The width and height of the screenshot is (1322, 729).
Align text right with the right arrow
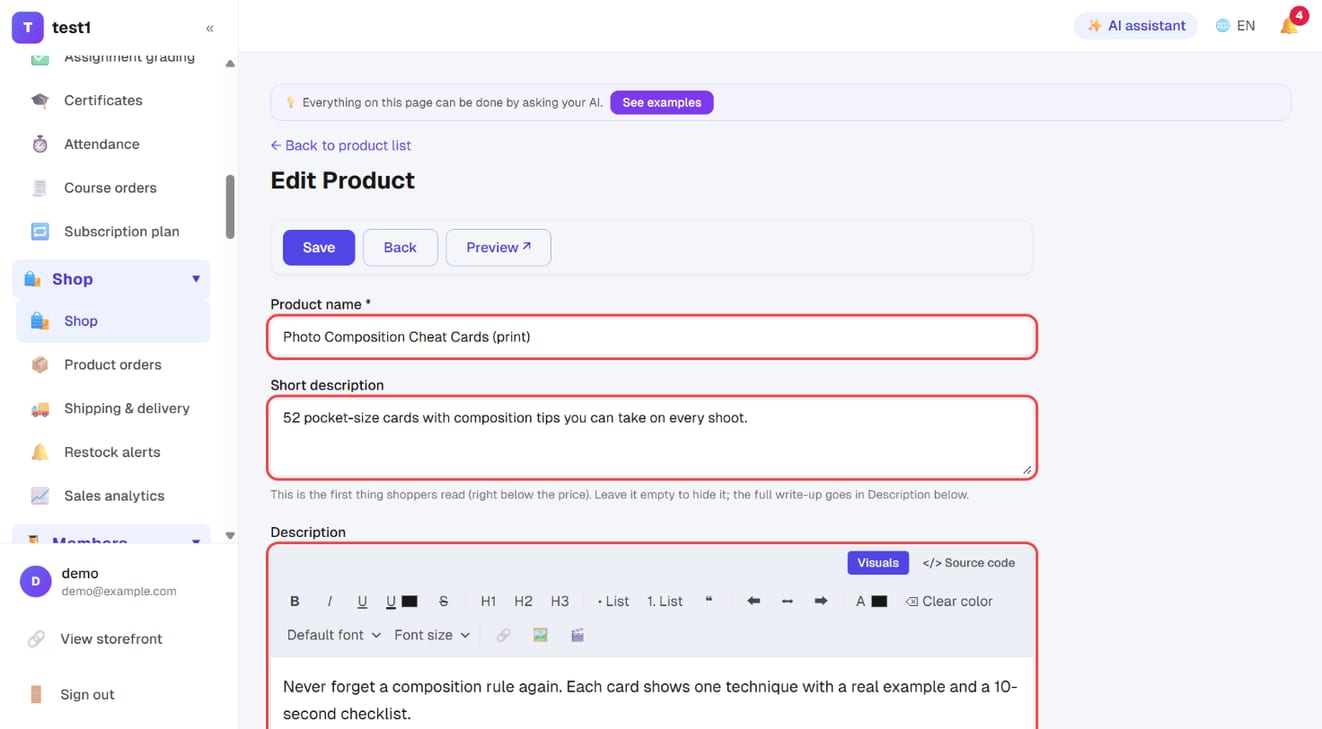[x=821, y=601]
